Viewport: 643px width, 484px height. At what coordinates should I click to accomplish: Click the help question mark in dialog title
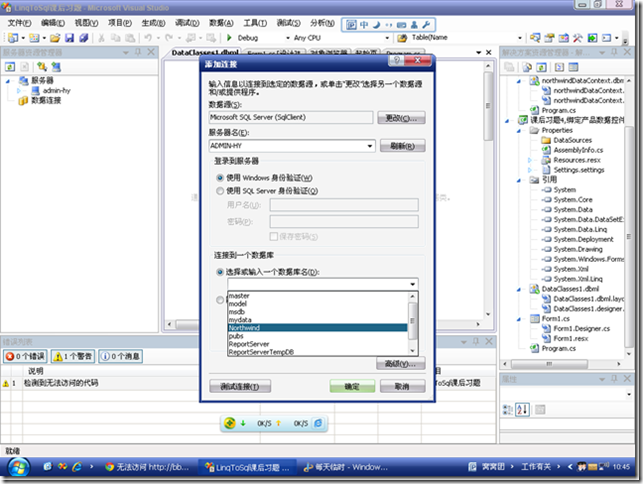[396, 60]
